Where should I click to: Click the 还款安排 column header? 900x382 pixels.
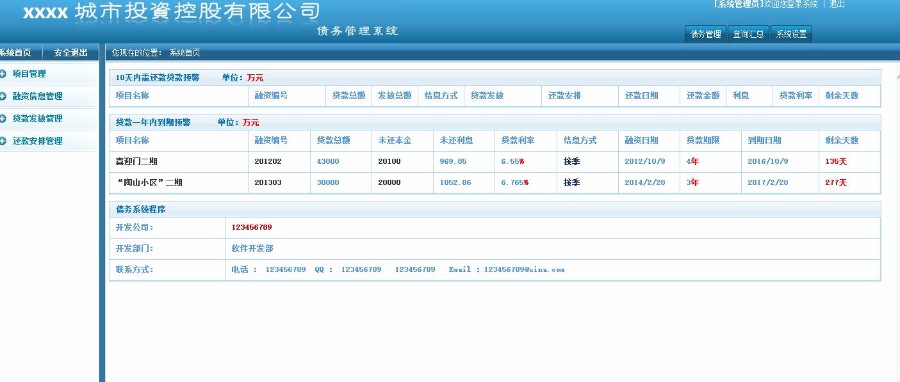(x=564, y=96)
